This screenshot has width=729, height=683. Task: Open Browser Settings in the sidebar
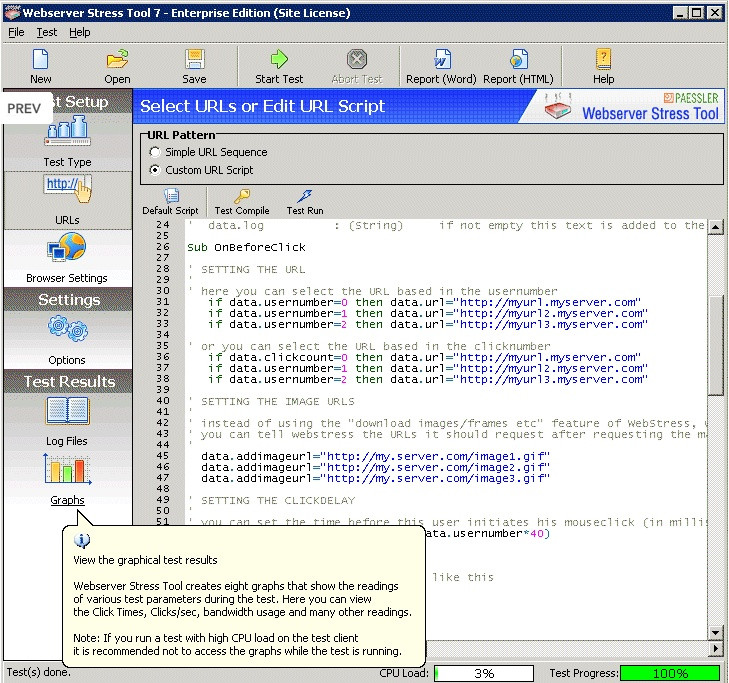point(67,258)
